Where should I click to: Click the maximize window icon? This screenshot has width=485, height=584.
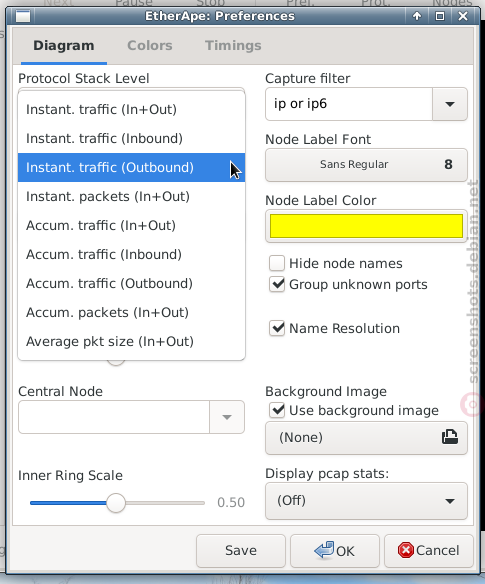pyautogui.click(x=440, y=16)
